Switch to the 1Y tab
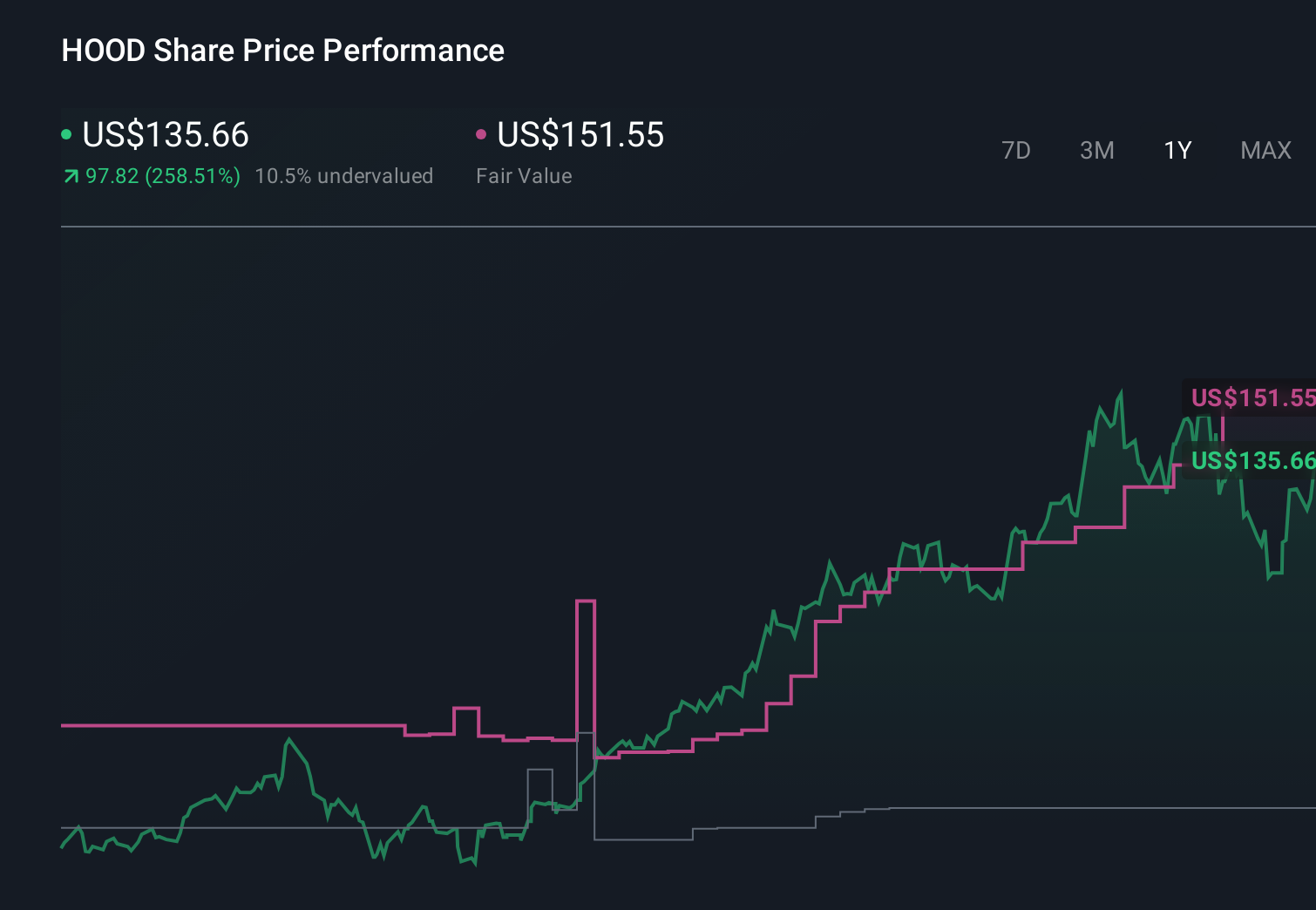 [1177, 150]
